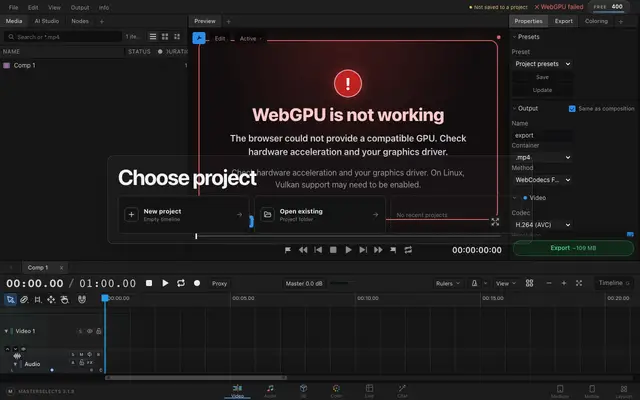
Task: Step to next frame in preview controls
Action: coord(363,250)
